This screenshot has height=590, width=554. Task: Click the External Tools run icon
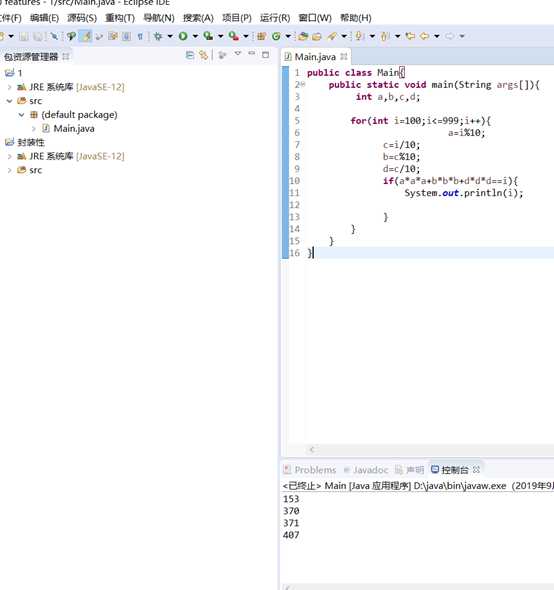tap(234, 36)
